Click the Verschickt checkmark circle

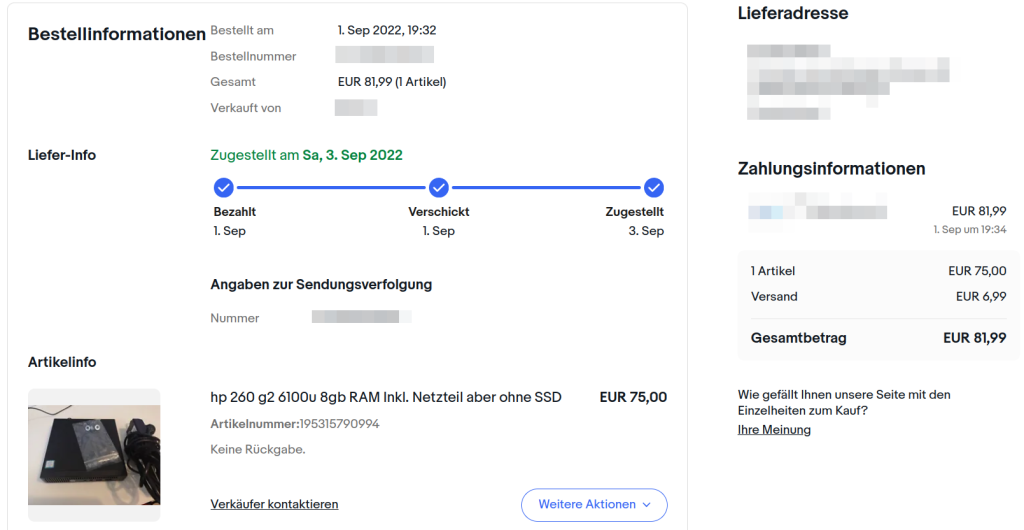tap(439, 188)
